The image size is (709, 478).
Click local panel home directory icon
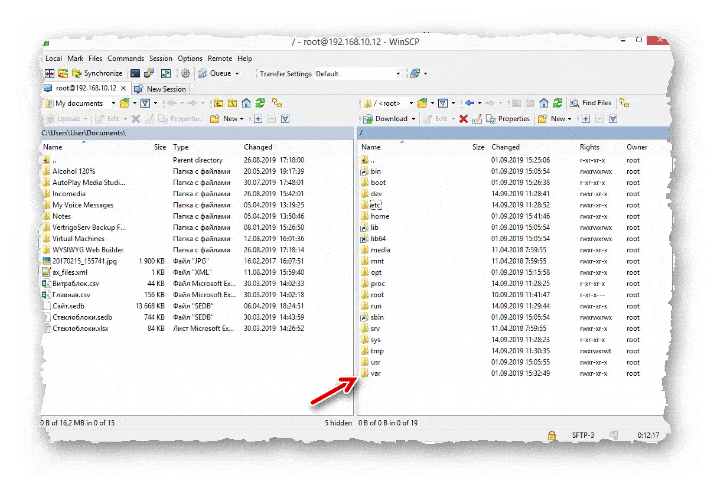click(x=246, y=104)
